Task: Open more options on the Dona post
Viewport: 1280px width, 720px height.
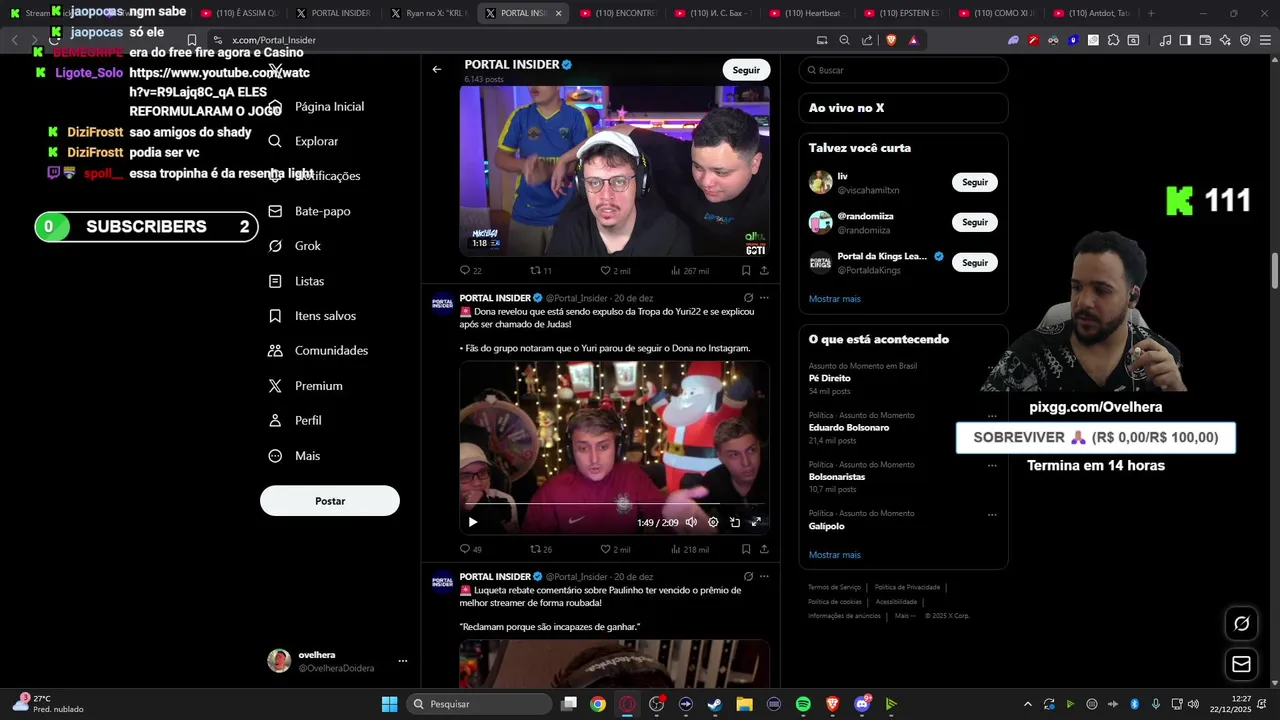Action: tap(764, 297)
